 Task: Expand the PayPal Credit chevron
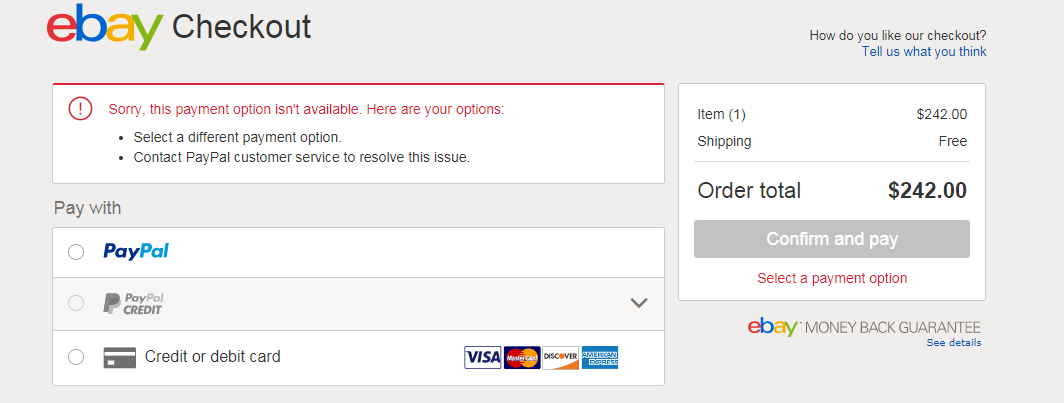pos(639,303)
